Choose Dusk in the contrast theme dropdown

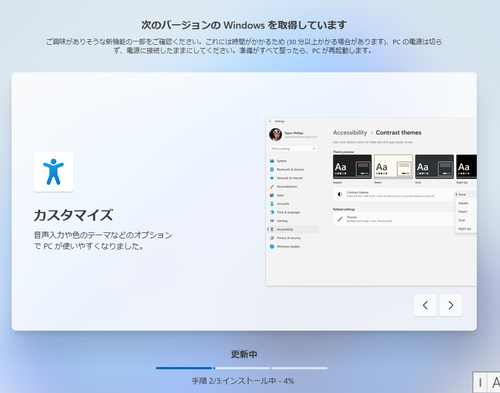tap(466, 220)
